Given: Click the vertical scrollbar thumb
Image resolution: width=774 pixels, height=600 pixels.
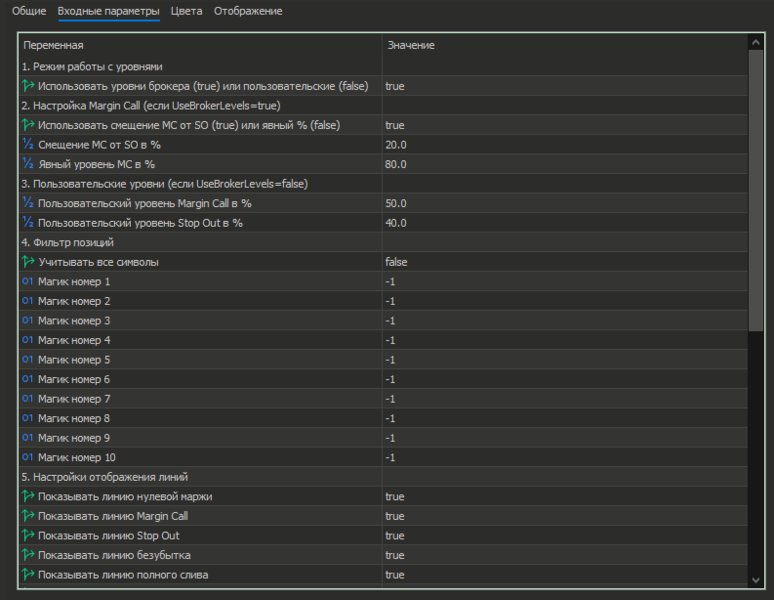Looking at the screenshot, I should tap(756, 190).
